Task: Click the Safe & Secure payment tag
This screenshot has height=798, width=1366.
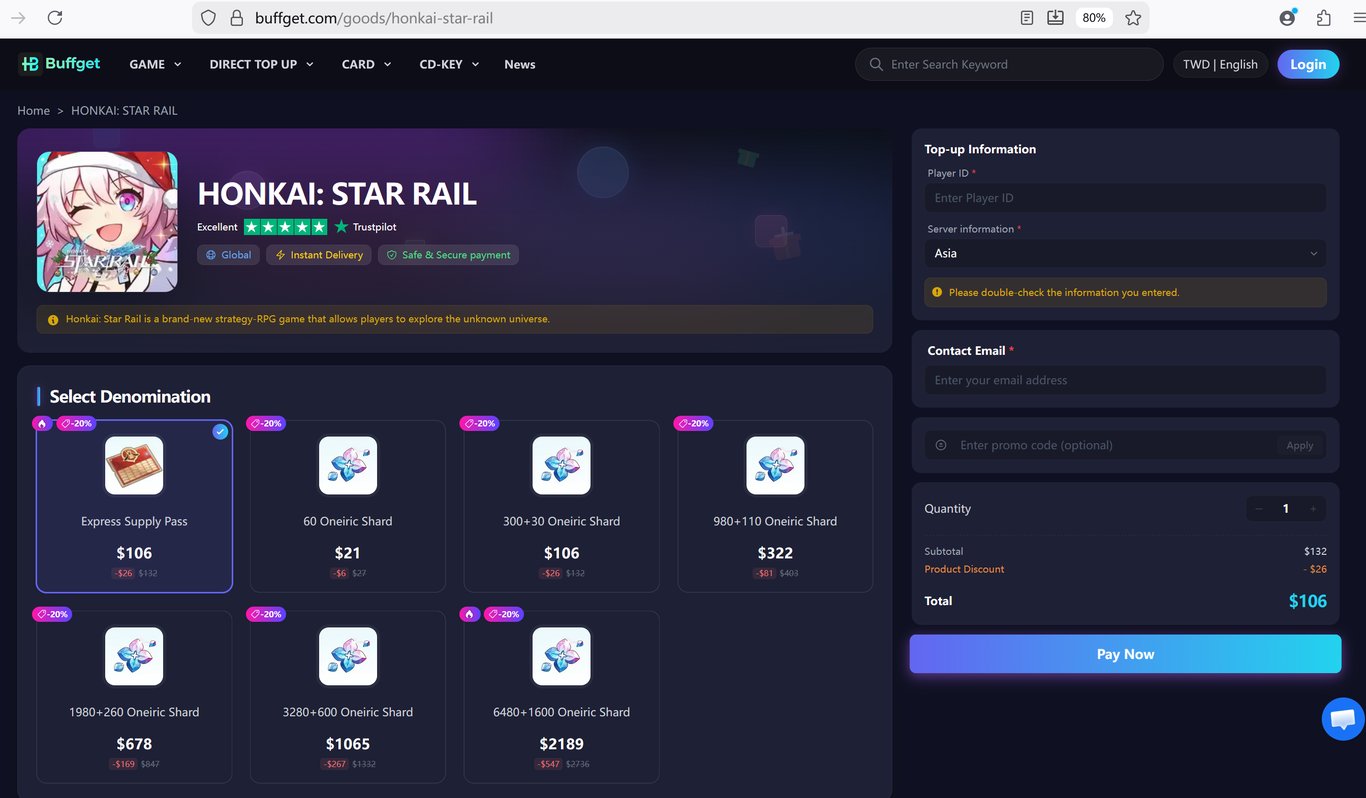Action: point(448,255)
